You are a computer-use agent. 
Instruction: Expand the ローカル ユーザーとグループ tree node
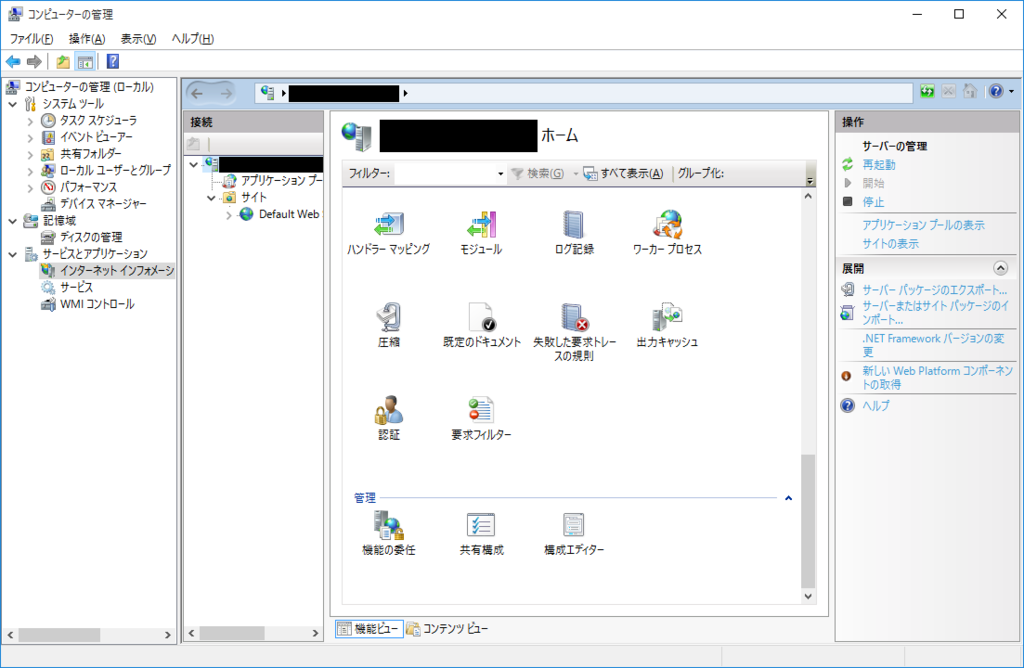point(30,171)
